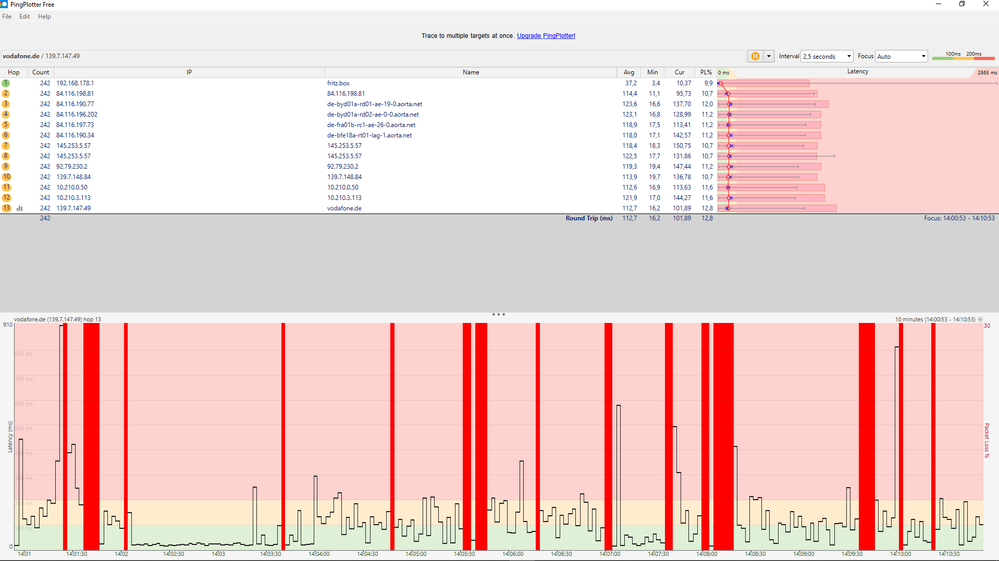
Task: Follow the Upgrade PingPlotter! link
Action: pyautogui.click(x=546, y=35)
